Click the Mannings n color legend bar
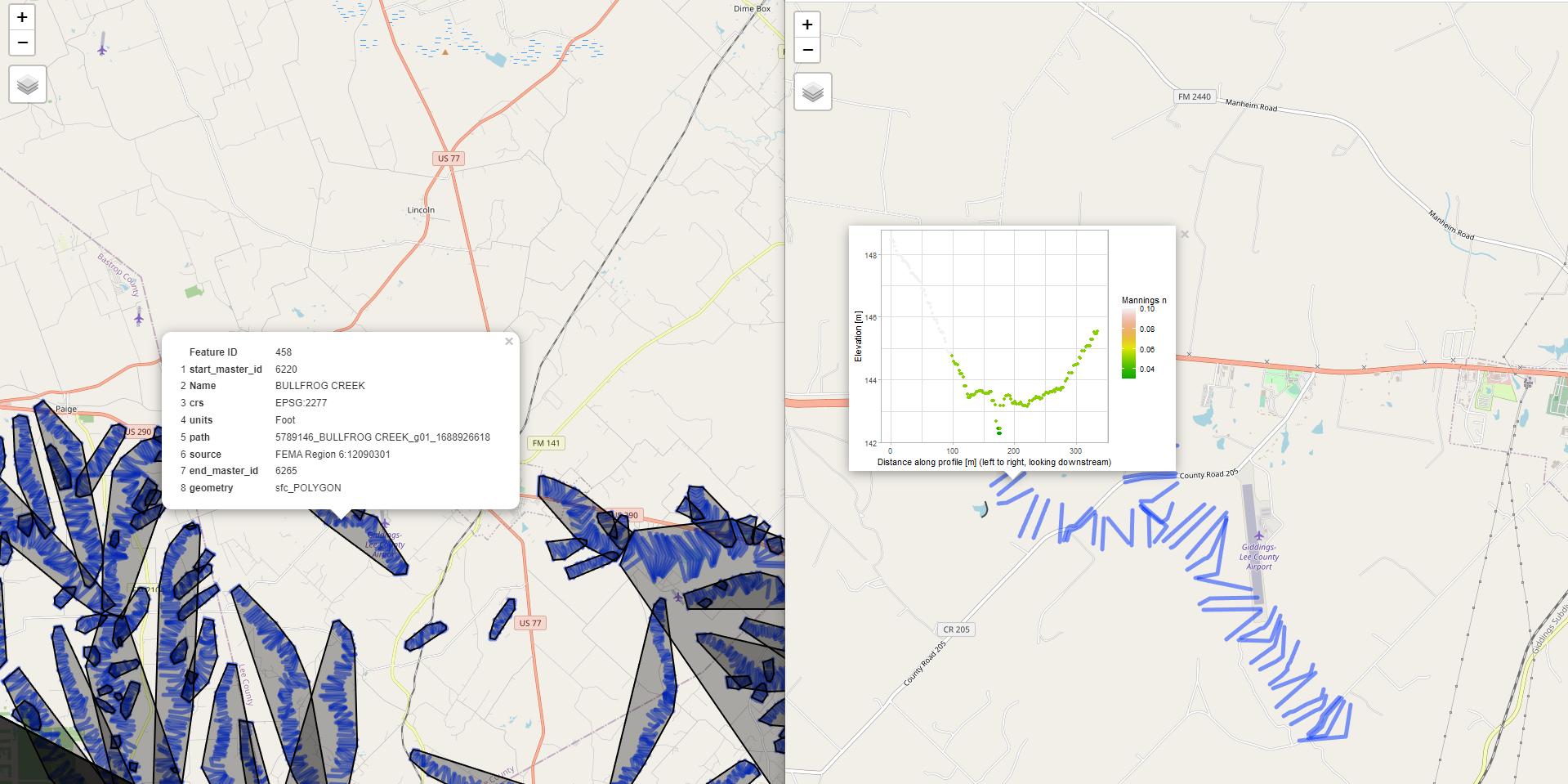 click(1128, 343)
